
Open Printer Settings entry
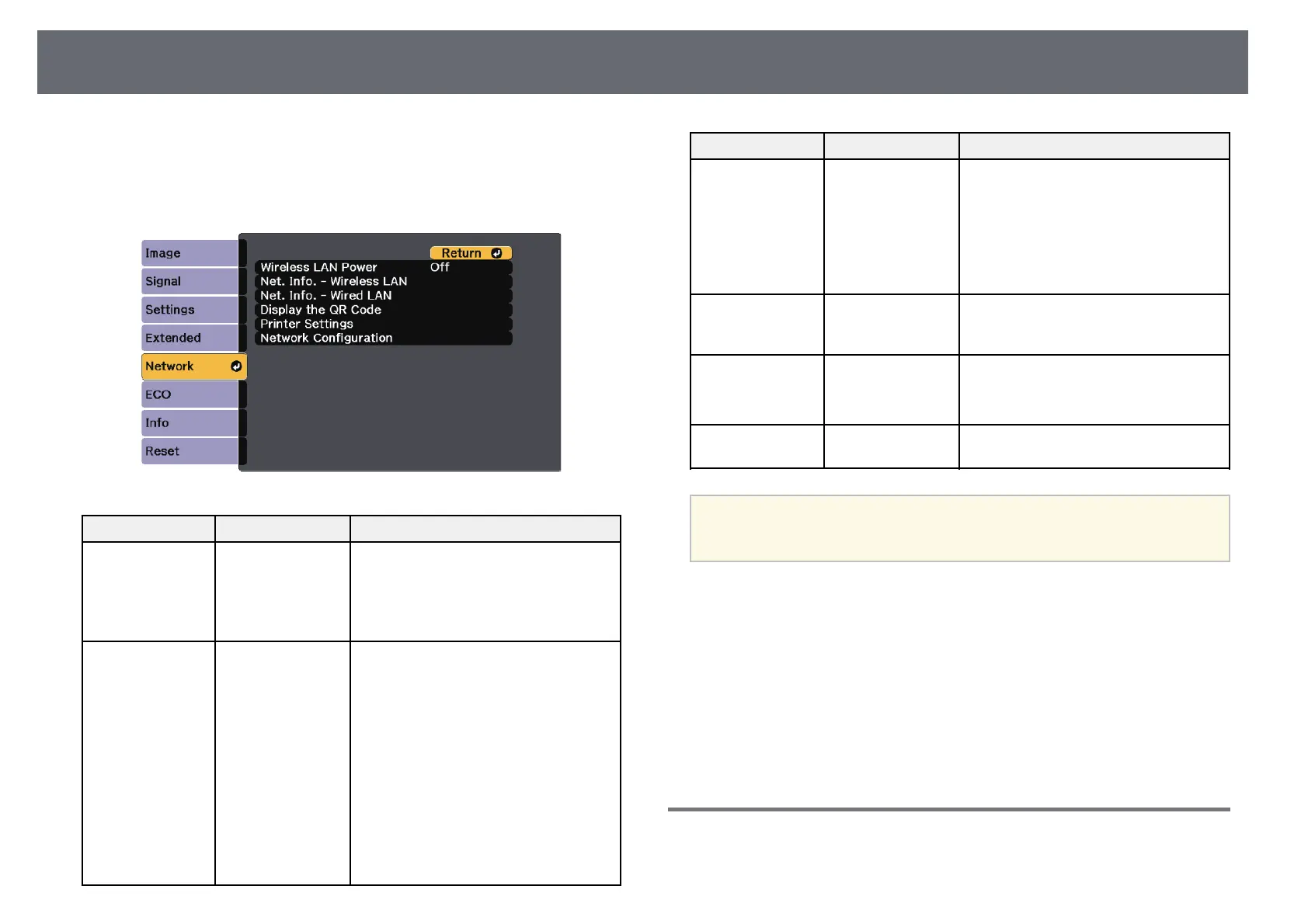[x=384, y=324]
